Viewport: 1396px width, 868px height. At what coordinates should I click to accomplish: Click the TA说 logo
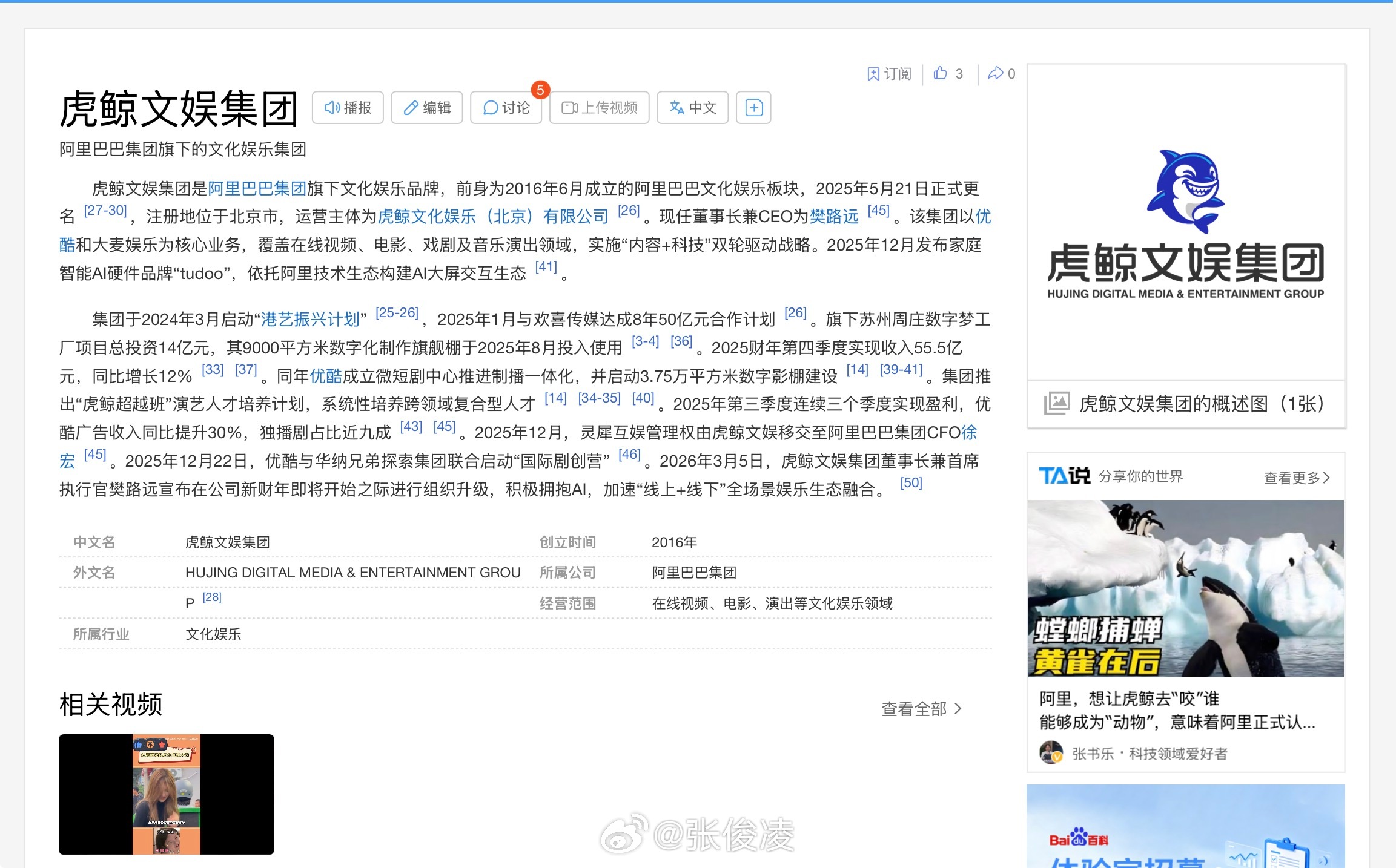(x=1064, y=476)
